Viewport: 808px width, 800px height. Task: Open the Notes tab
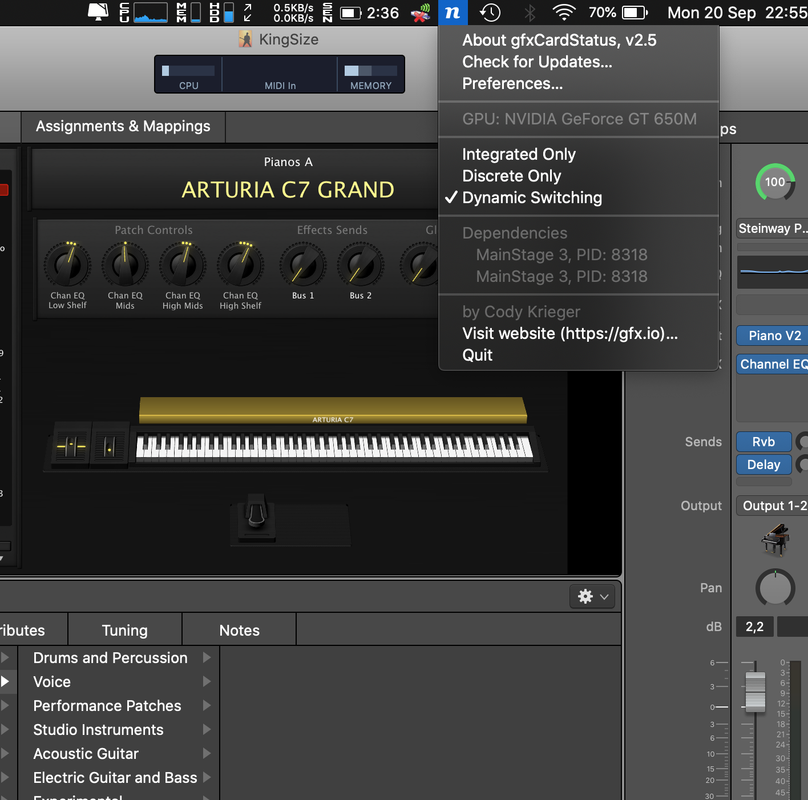(239, 630)
